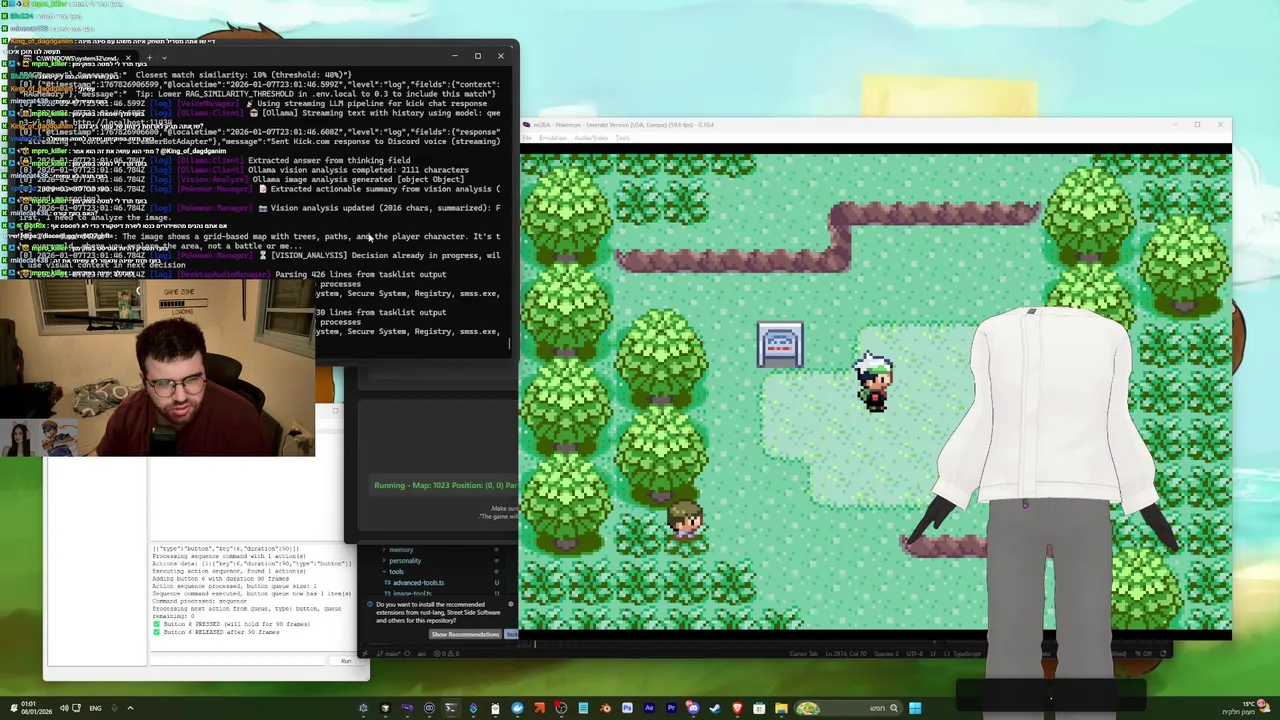
Task: Open After Effects from the taskbar
Action: [x=649, y=708]
